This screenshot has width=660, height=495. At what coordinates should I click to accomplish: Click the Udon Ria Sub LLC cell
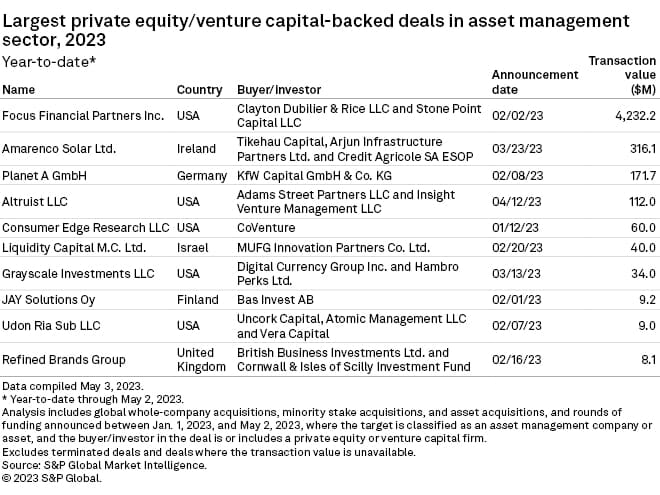click(x=53, y=326)
